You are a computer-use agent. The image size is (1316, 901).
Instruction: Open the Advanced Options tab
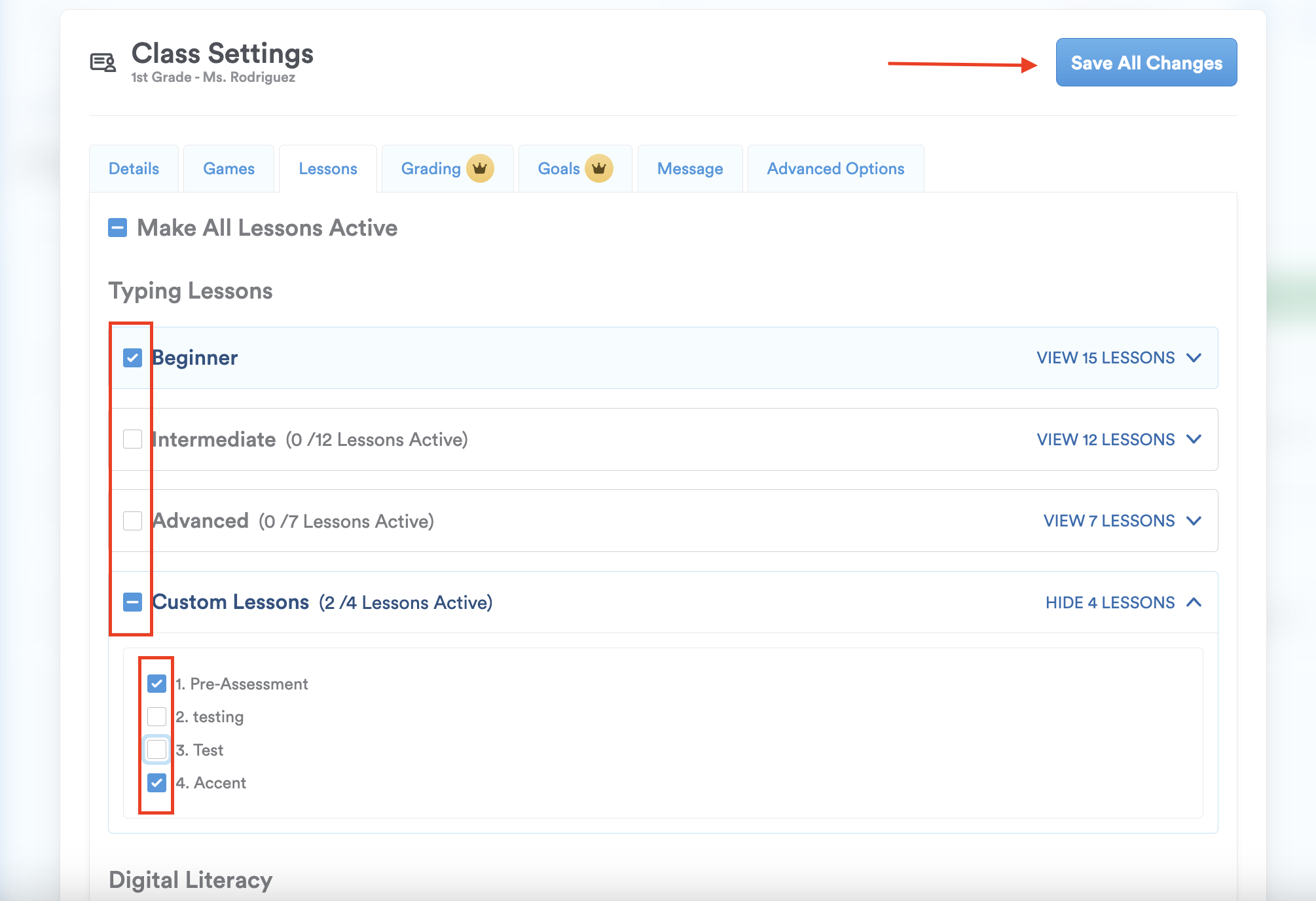pos(835,168)
